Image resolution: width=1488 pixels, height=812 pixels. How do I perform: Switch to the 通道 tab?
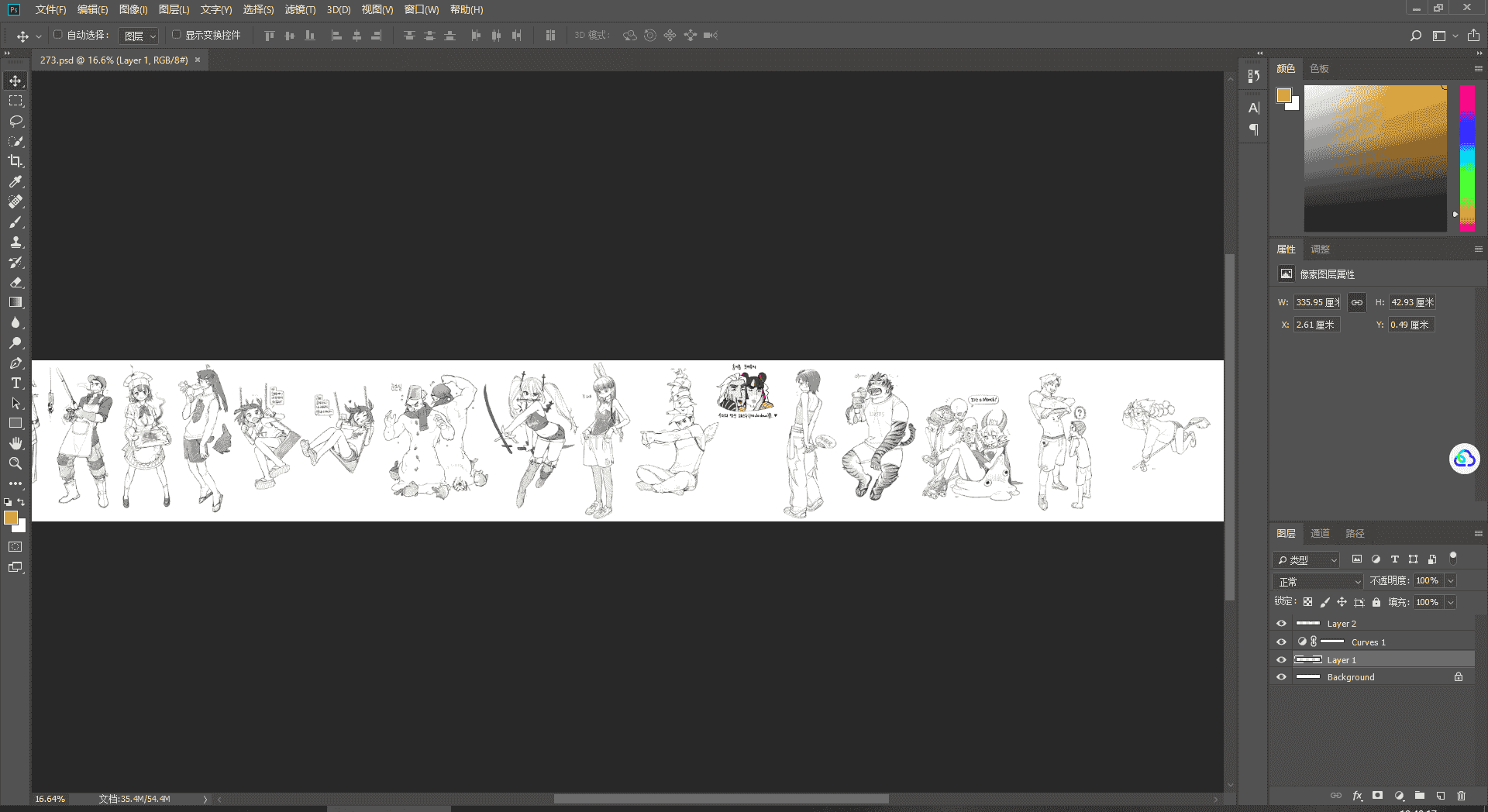pos(1320,533)
